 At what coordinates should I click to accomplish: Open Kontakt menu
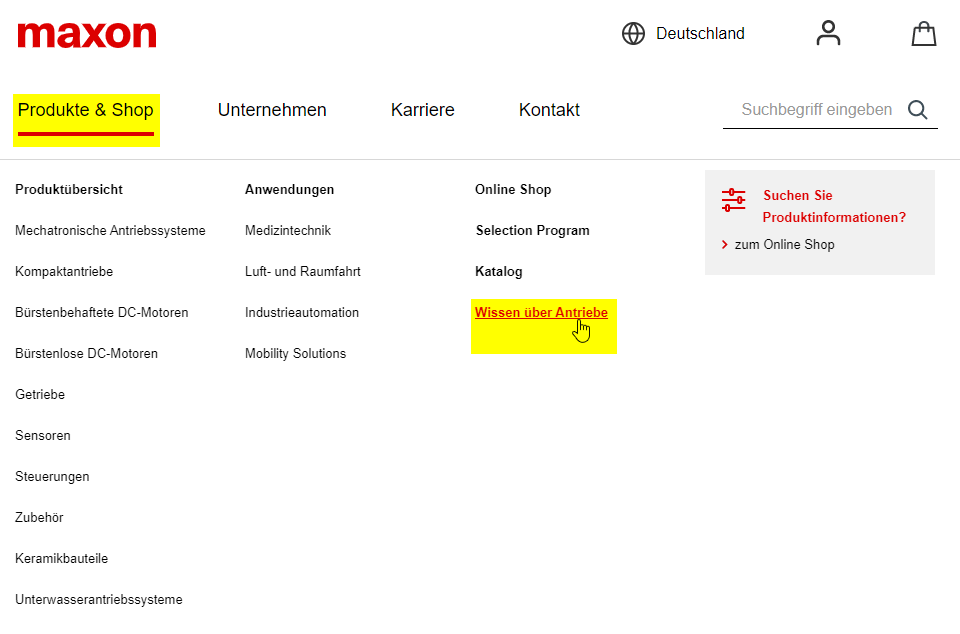coord(549,110)
